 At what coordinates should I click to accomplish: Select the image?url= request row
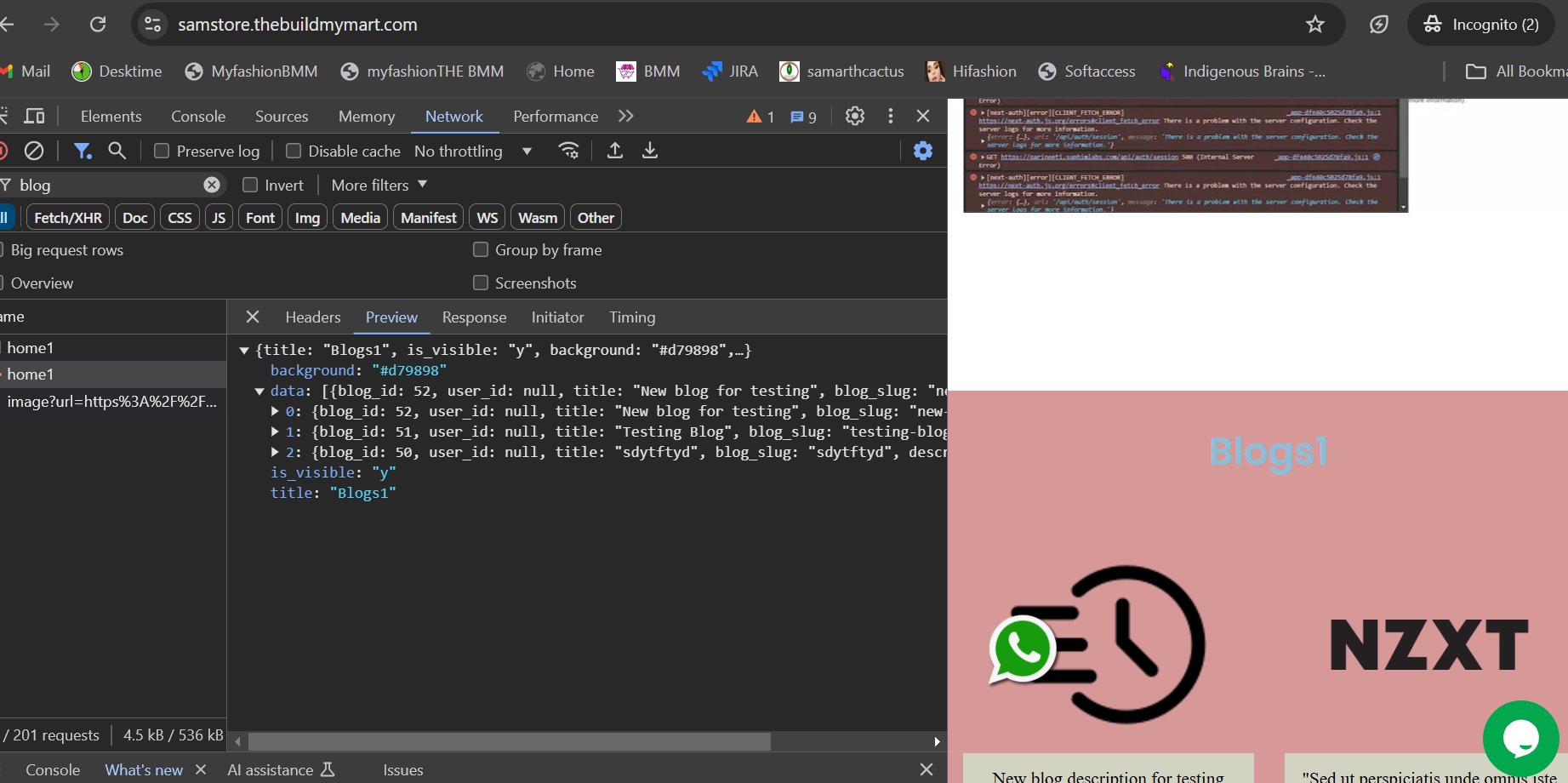click(113, 402)
